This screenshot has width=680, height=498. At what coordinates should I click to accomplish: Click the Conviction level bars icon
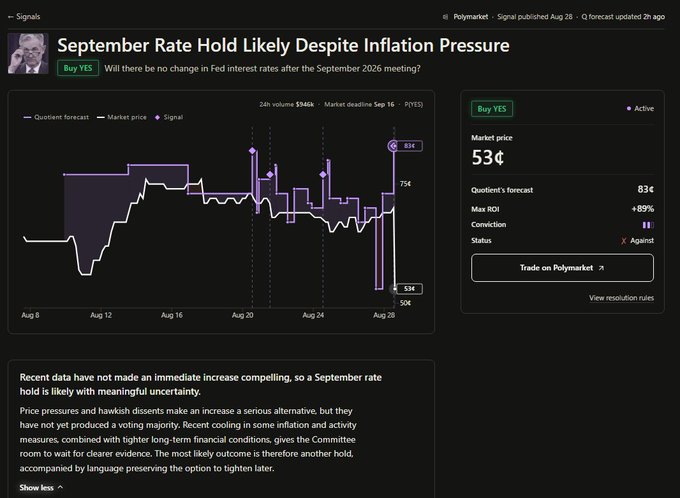click(x=648, y=225)
